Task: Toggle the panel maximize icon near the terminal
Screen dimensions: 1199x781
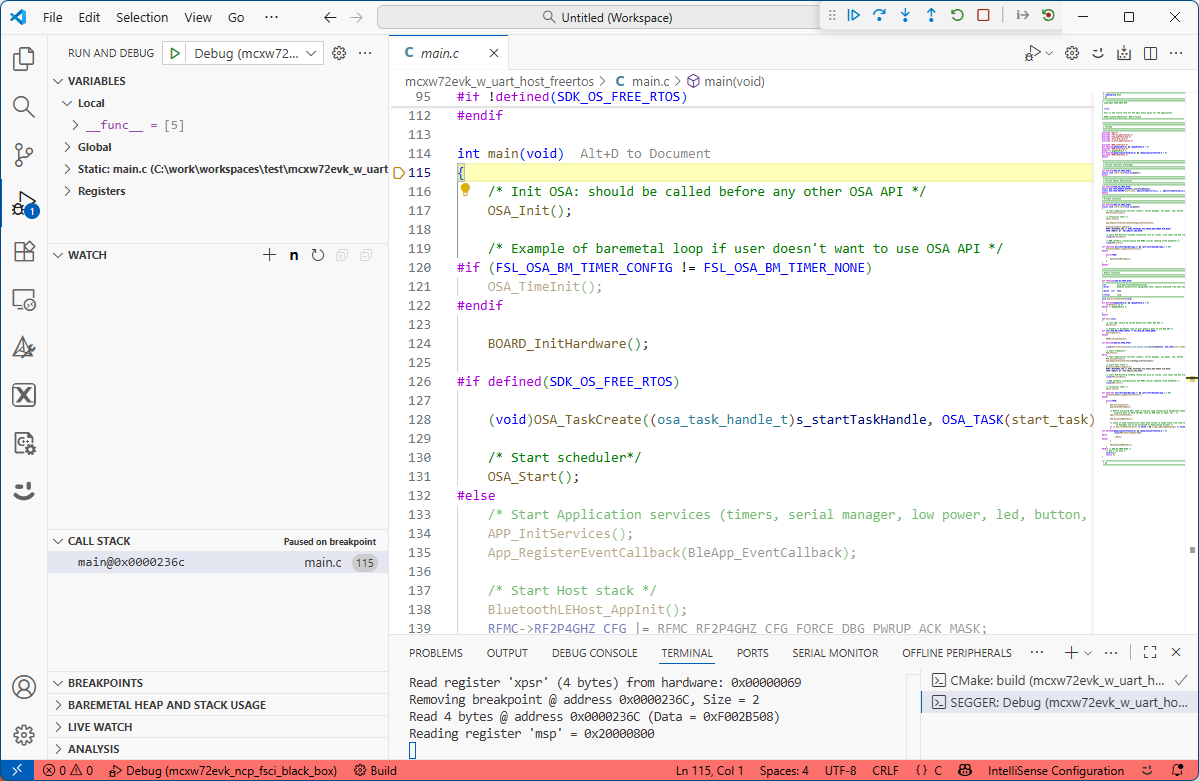Action: [x=1150, y=652]
